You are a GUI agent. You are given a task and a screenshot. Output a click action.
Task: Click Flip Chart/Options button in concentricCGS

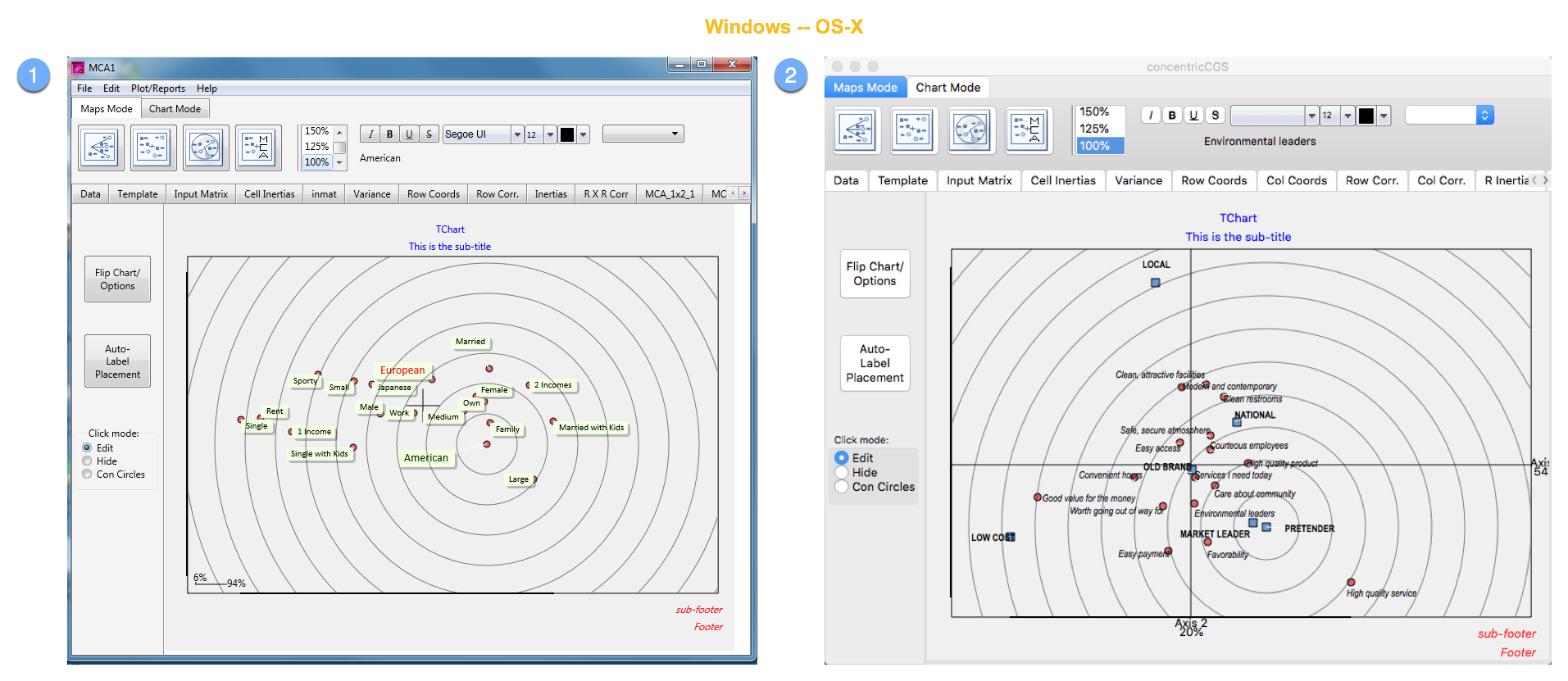875,274
